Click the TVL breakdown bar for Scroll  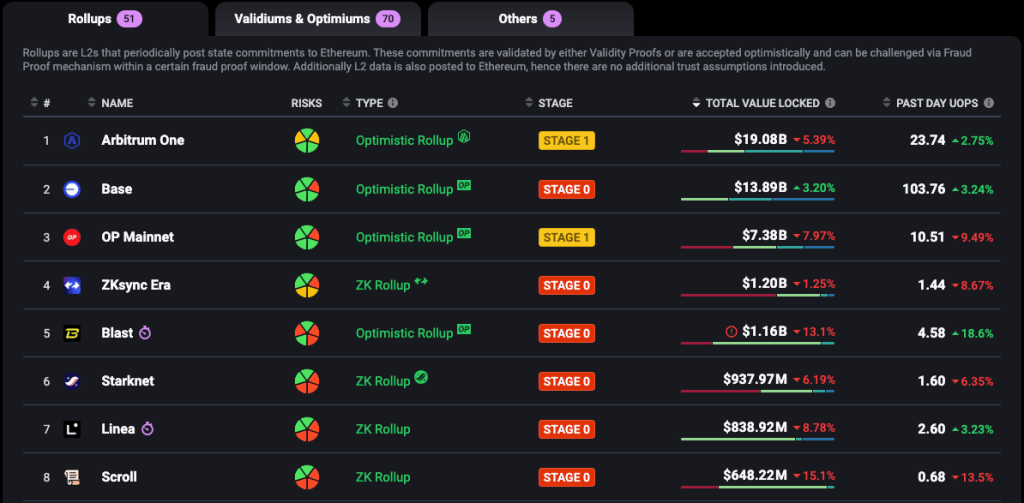(758, 487)
